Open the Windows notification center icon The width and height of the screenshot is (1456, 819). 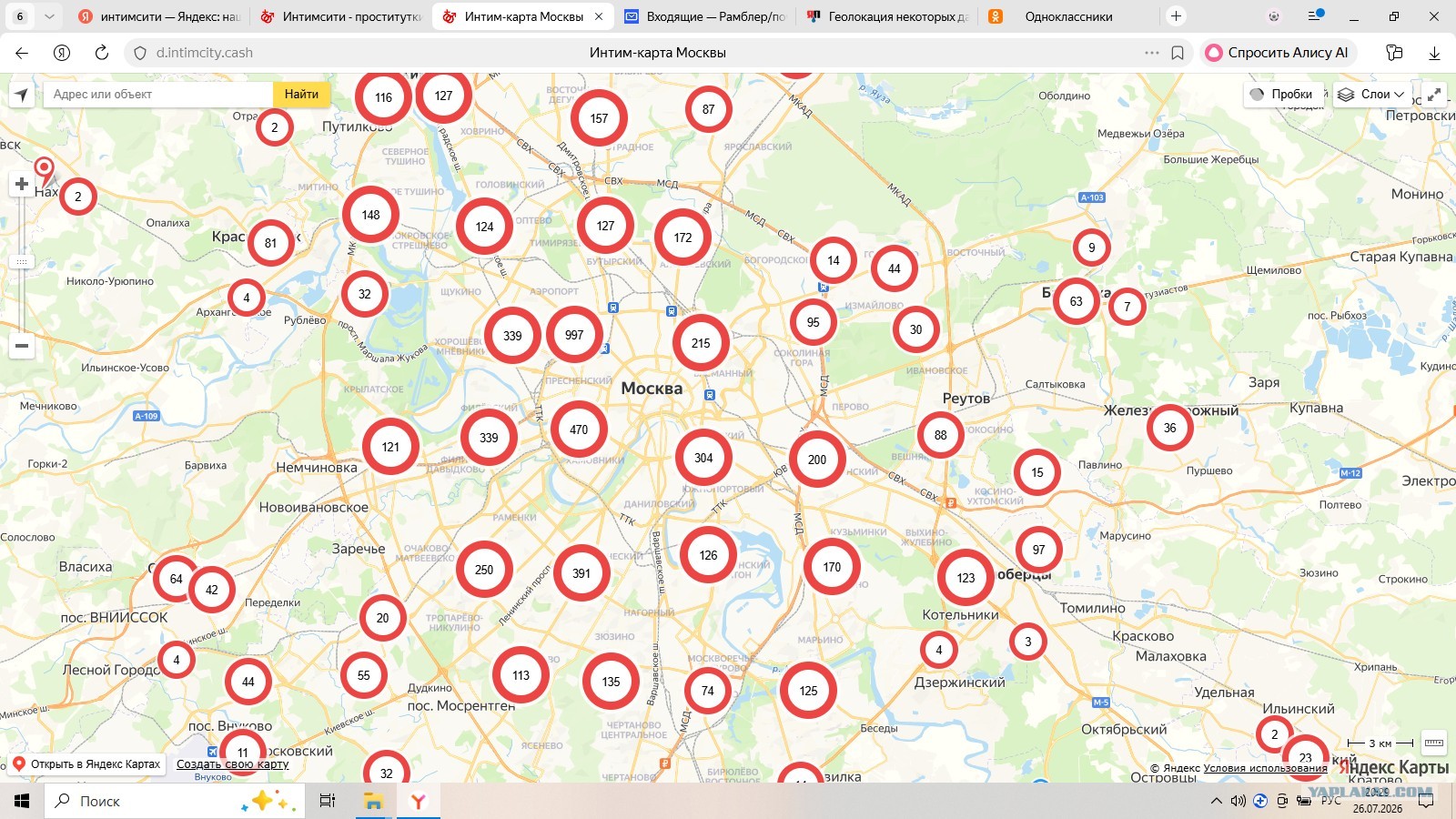pos(1426,801)
